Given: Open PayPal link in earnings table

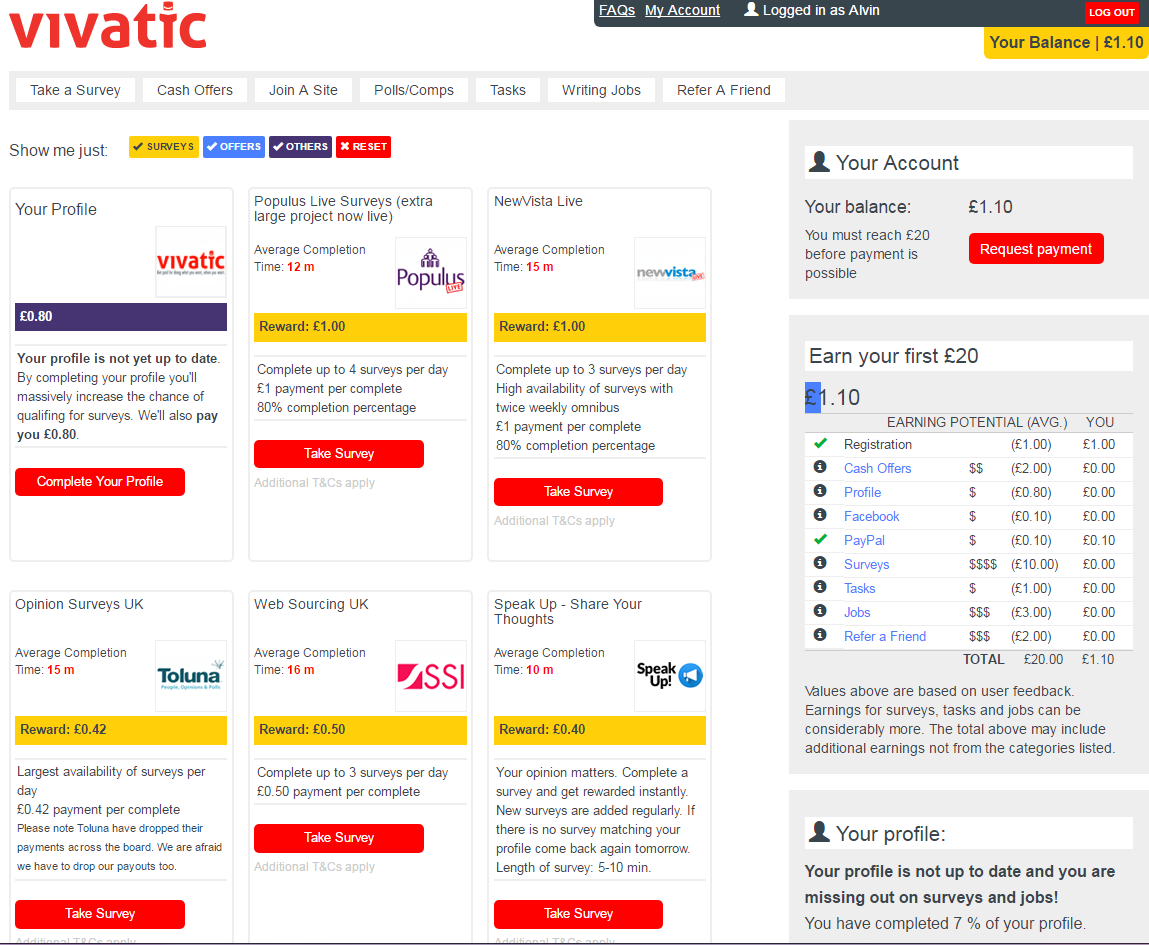Looking at the screenshot, I should tap(865, 540).
